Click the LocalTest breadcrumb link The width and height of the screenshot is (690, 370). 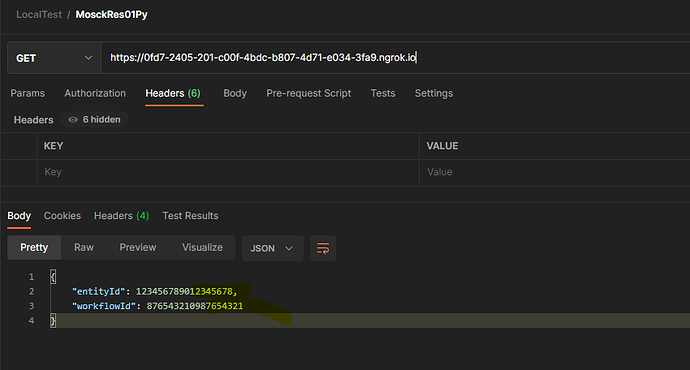tap(39, 15)
